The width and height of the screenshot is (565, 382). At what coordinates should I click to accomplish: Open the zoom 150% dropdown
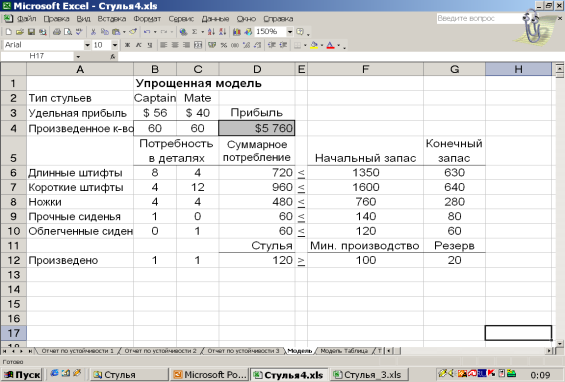point(290,32)
